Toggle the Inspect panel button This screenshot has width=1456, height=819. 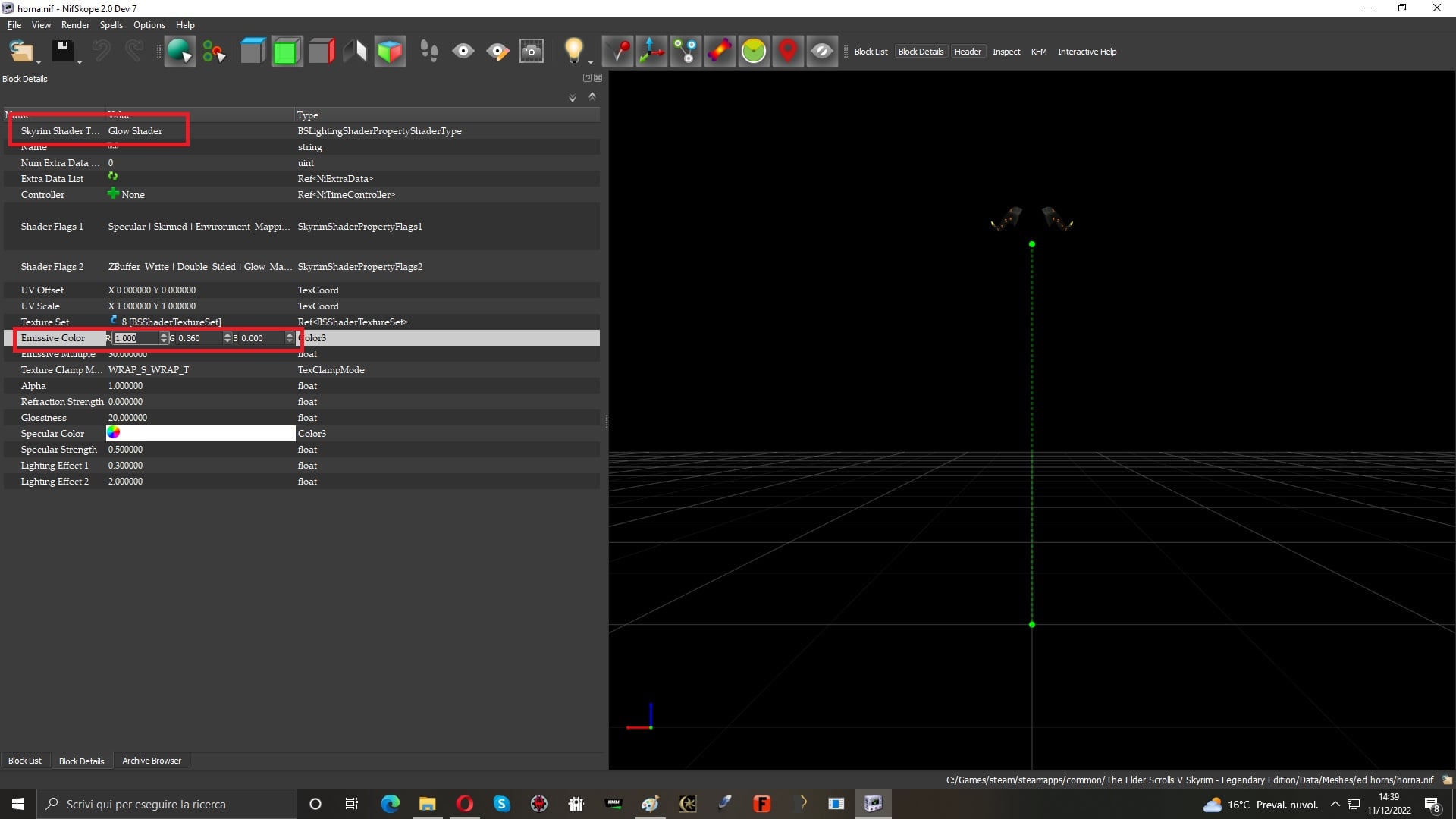pyautogui.click(x=1006, y=52)
